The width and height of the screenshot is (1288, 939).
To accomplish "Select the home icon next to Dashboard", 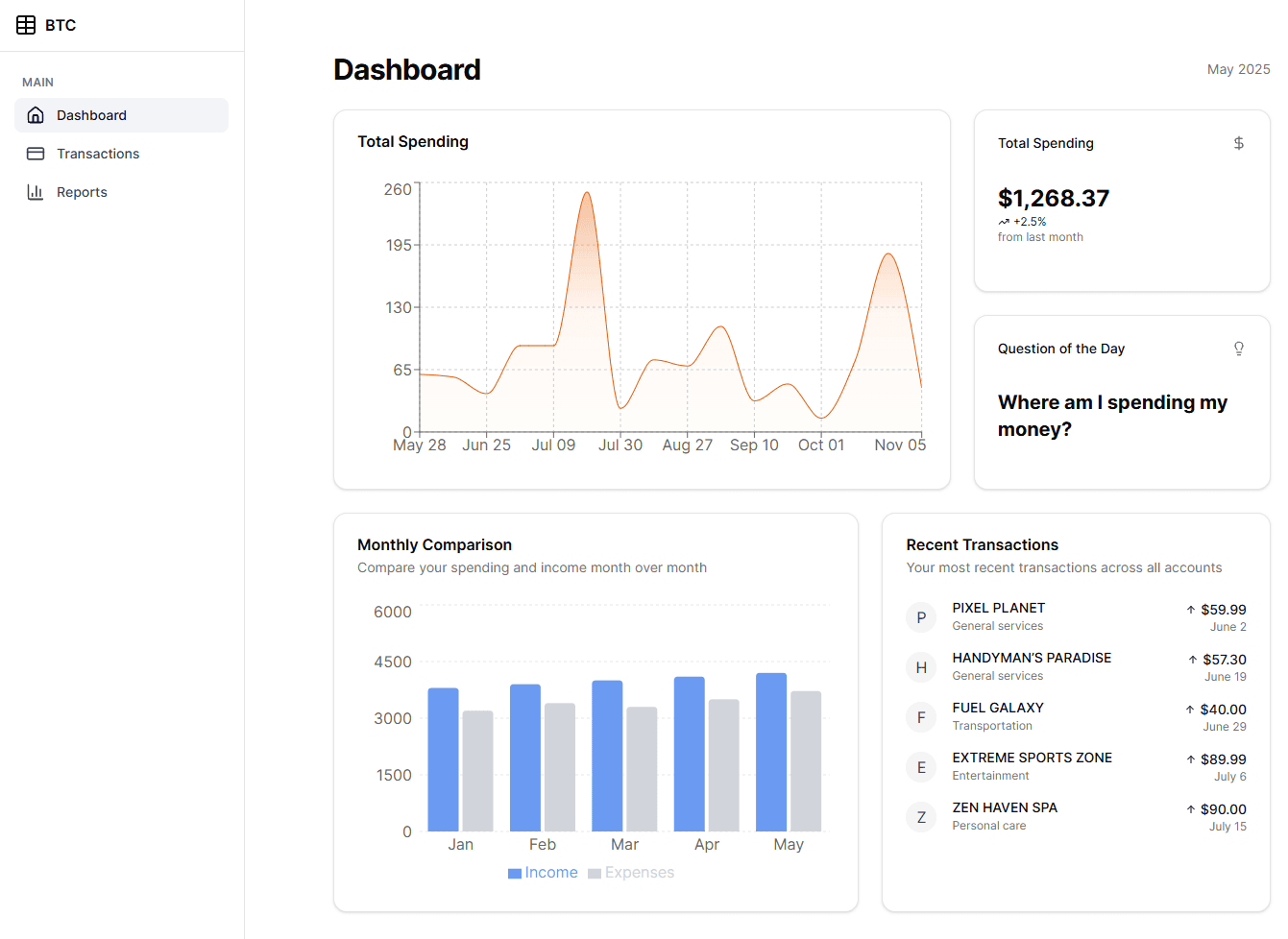I will 36,114.
